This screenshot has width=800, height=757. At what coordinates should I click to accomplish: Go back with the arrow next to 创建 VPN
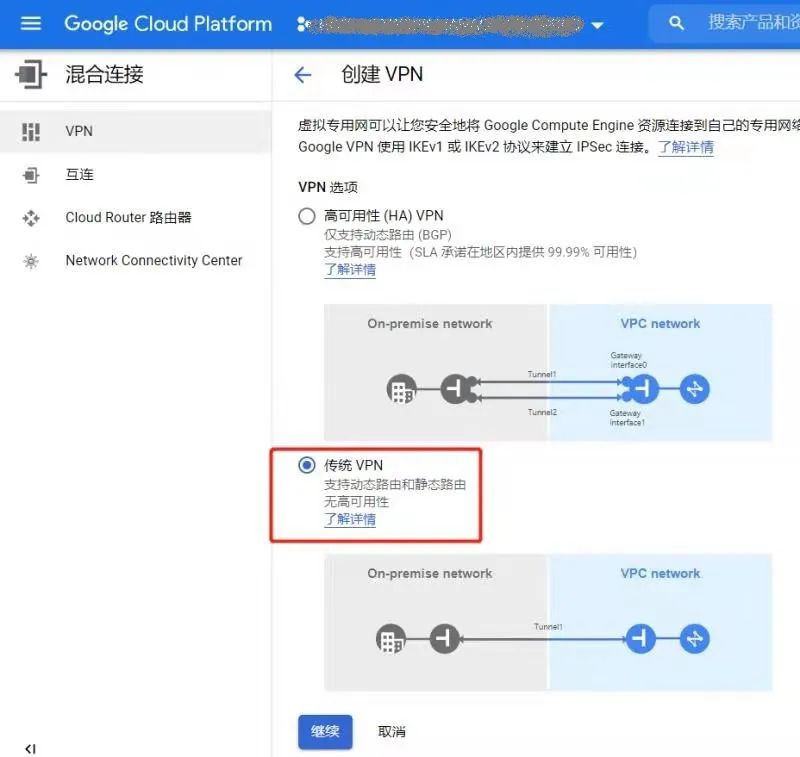[303, 75]
